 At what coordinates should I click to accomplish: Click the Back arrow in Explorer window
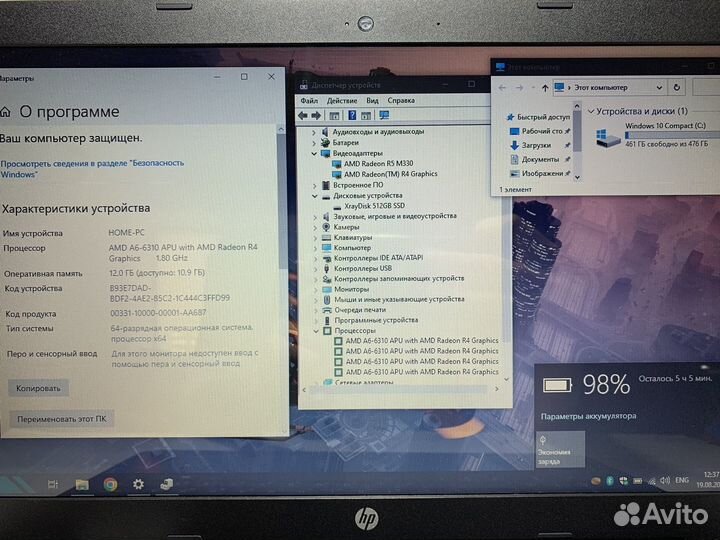502,87
